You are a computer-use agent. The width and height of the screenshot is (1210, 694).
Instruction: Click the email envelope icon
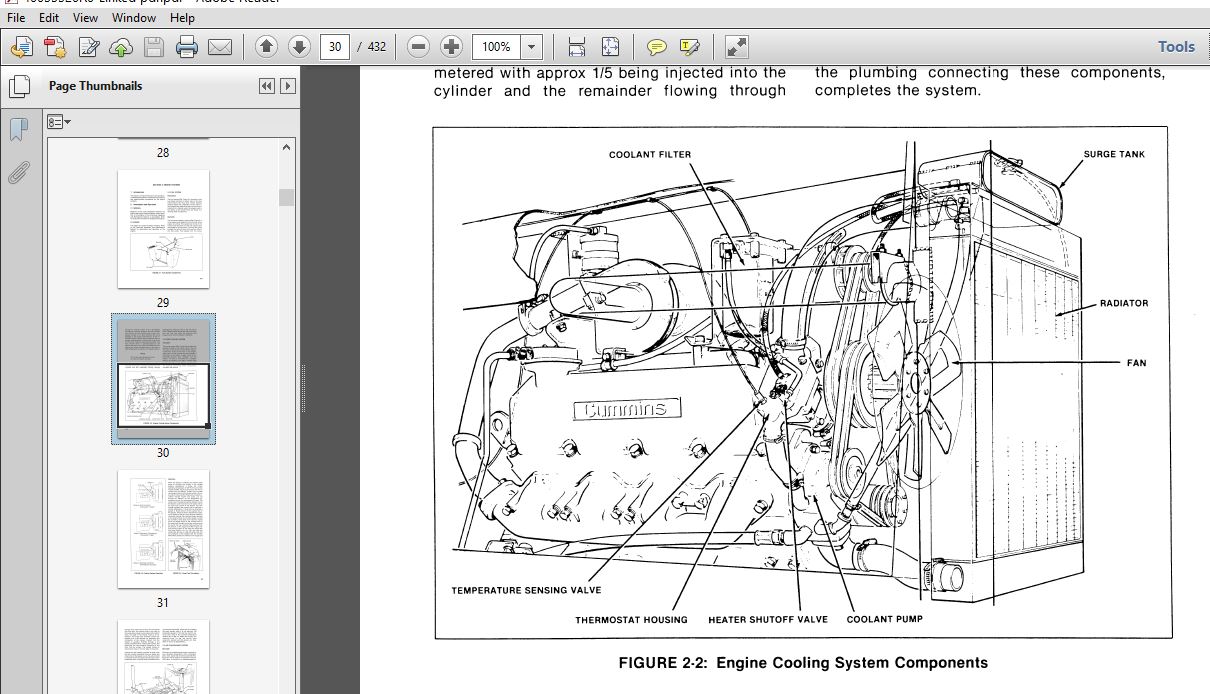point(219,46)
